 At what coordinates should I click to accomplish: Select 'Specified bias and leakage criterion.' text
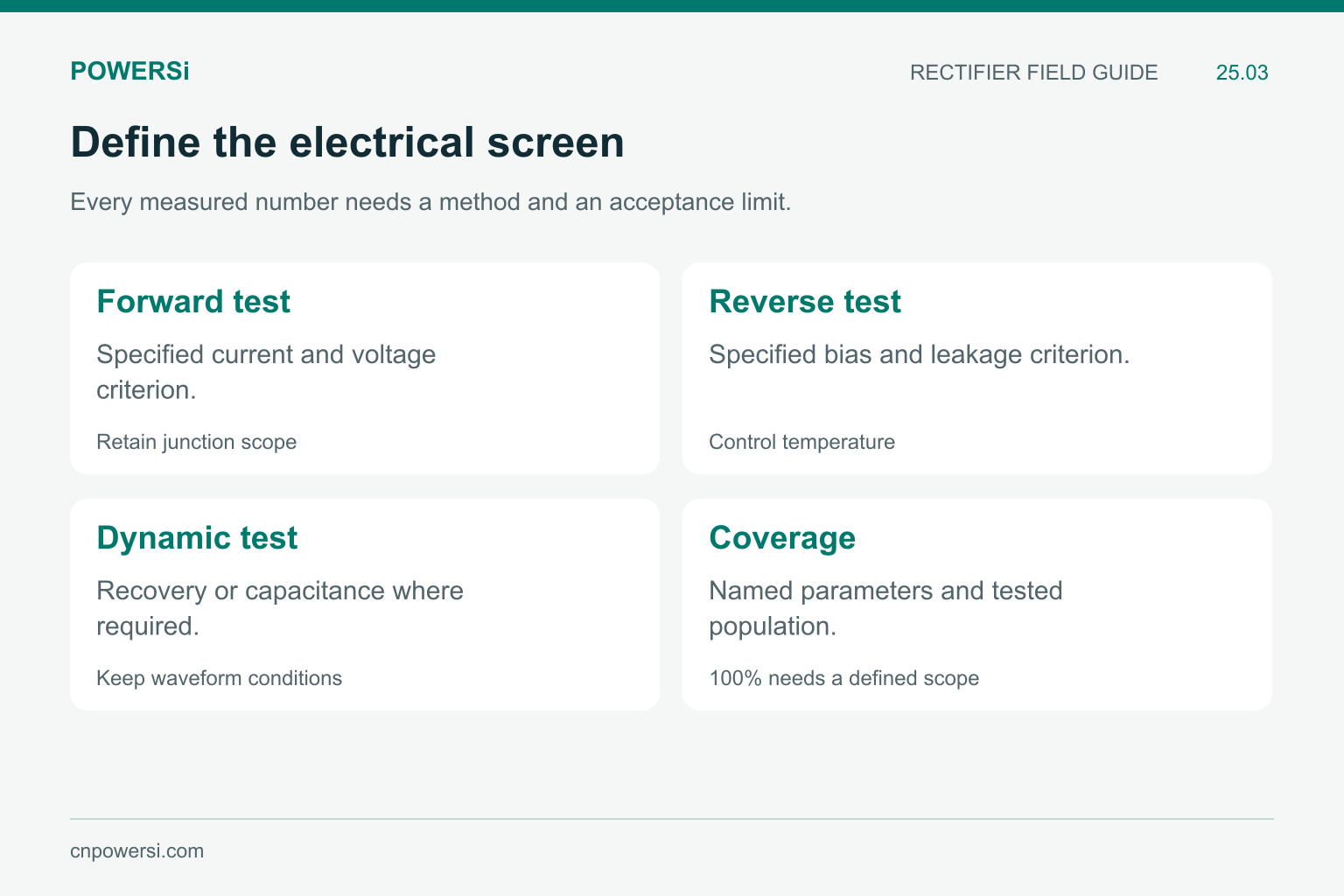(x=920, y=354)
